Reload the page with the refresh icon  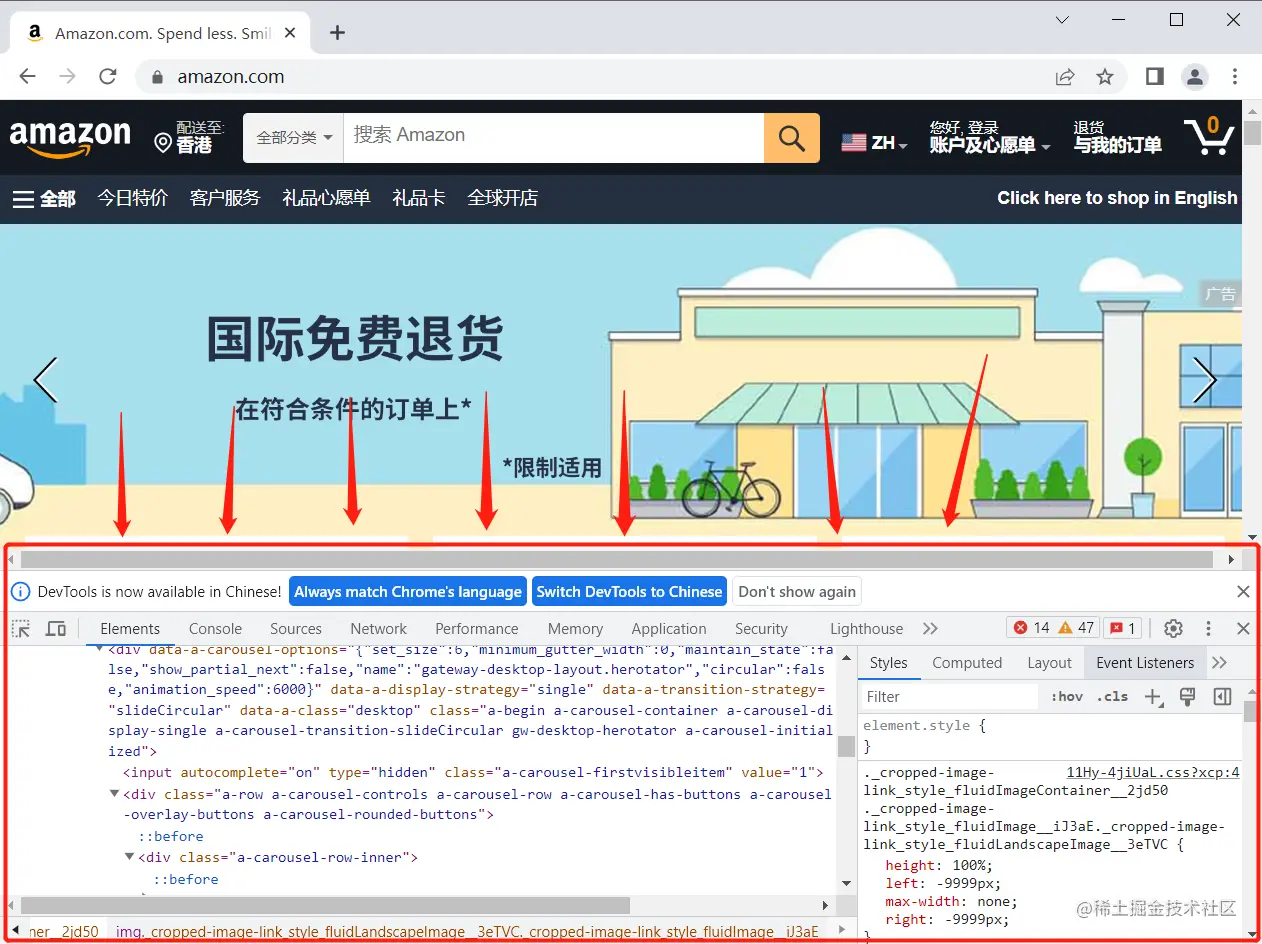[108, 77]
